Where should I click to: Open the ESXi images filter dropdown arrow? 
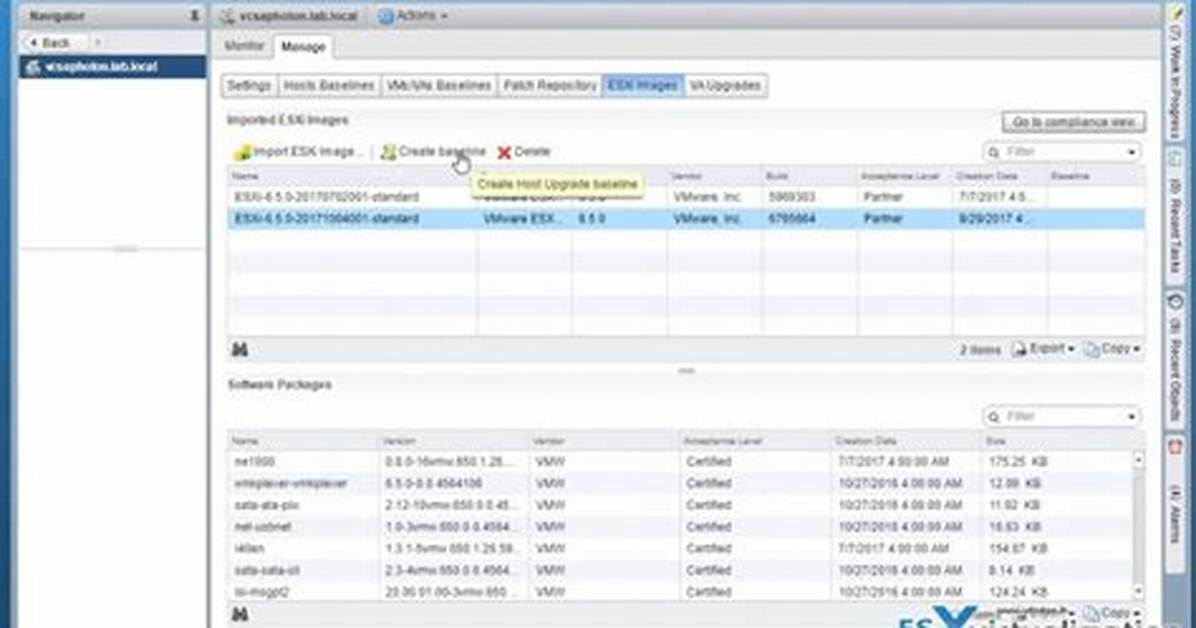pyautogui.click(x=1131, y=153)
